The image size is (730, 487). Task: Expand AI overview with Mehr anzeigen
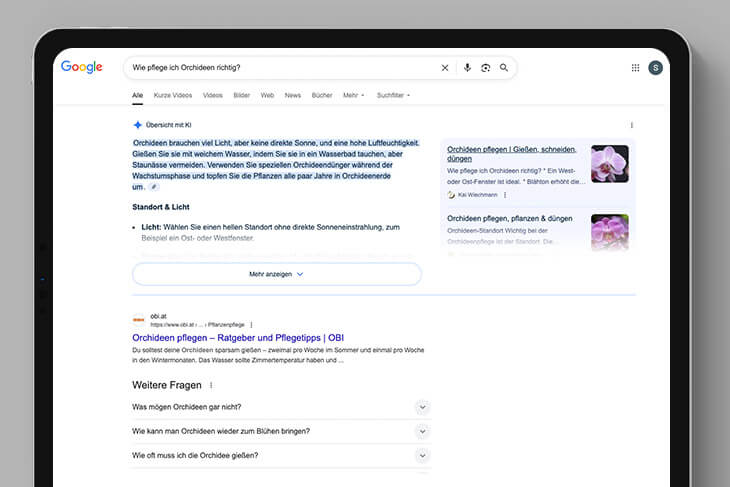point(277,274)
